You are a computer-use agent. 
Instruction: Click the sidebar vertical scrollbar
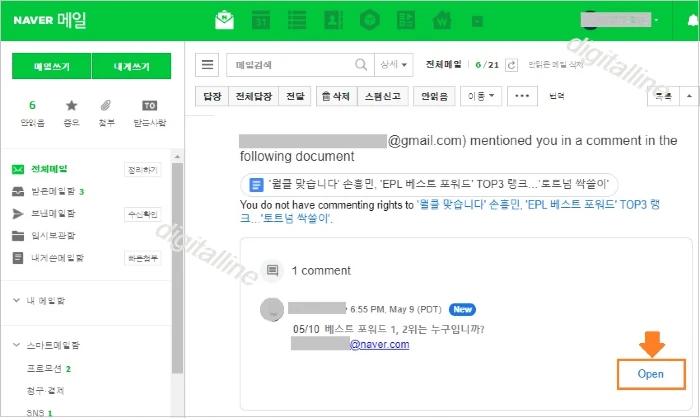tap(177, 268)
